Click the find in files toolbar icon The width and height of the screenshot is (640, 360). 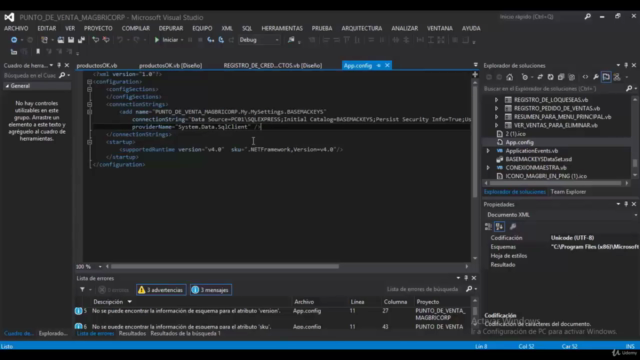(x=291, y=40)
